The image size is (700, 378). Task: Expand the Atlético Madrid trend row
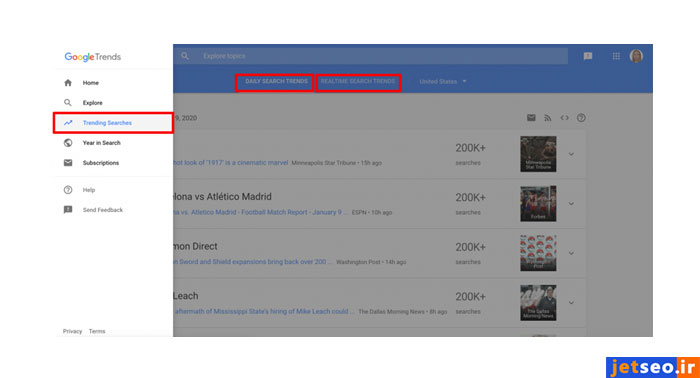pyautogui.click(x=571, y=204)
